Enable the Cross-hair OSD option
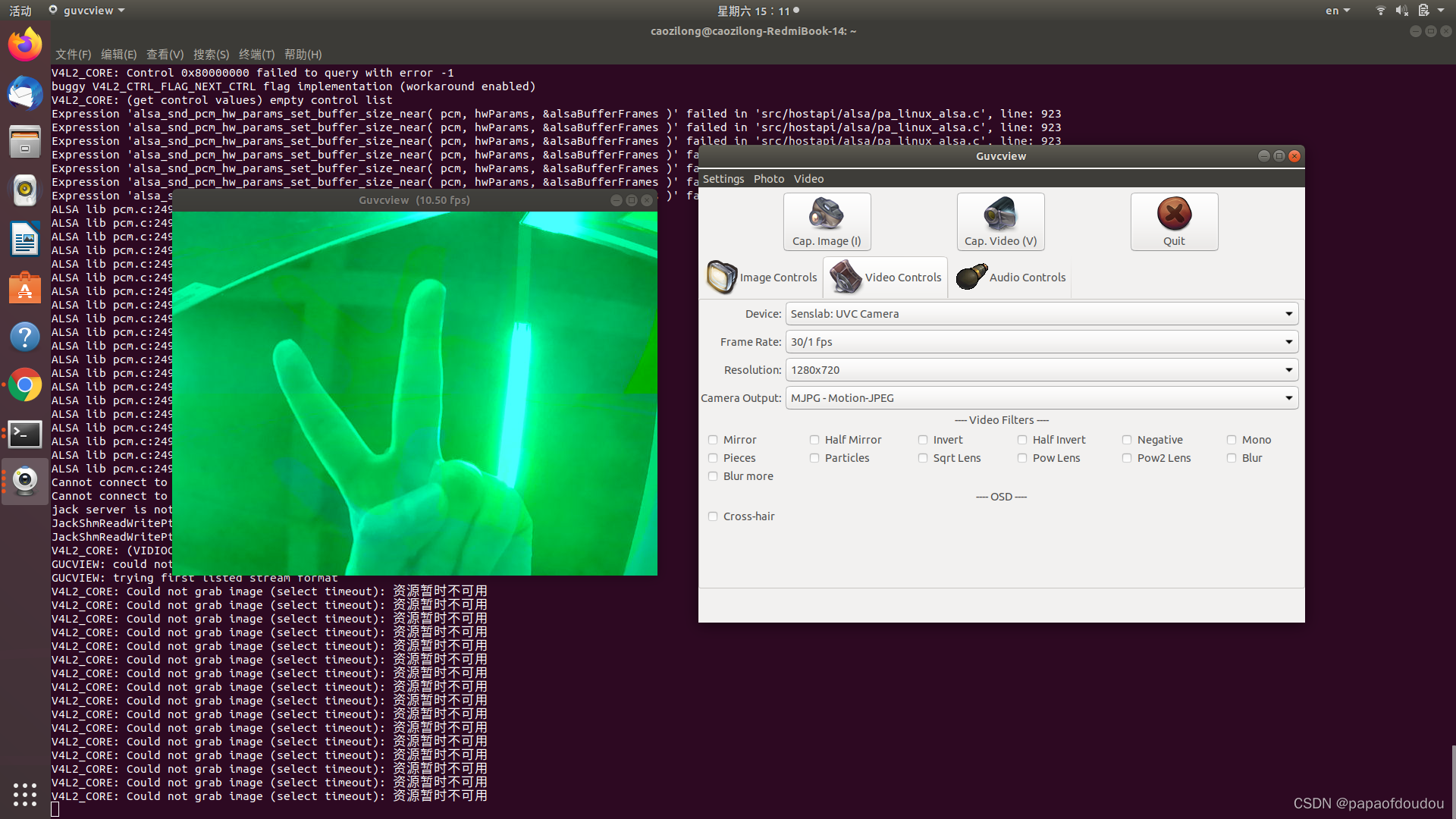This screenshot has height=819, width=1456. coord(713,516)
